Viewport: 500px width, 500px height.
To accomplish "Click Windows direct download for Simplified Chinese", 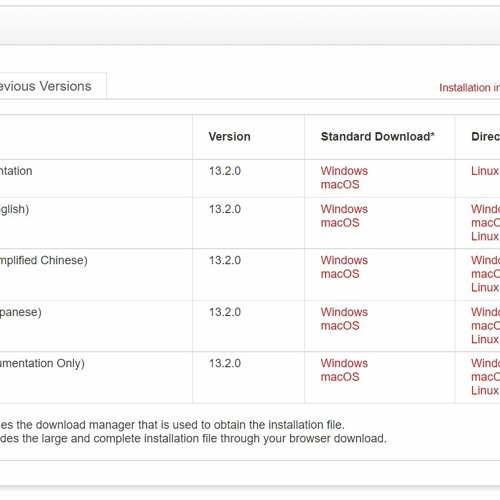I will click(485, 260).
